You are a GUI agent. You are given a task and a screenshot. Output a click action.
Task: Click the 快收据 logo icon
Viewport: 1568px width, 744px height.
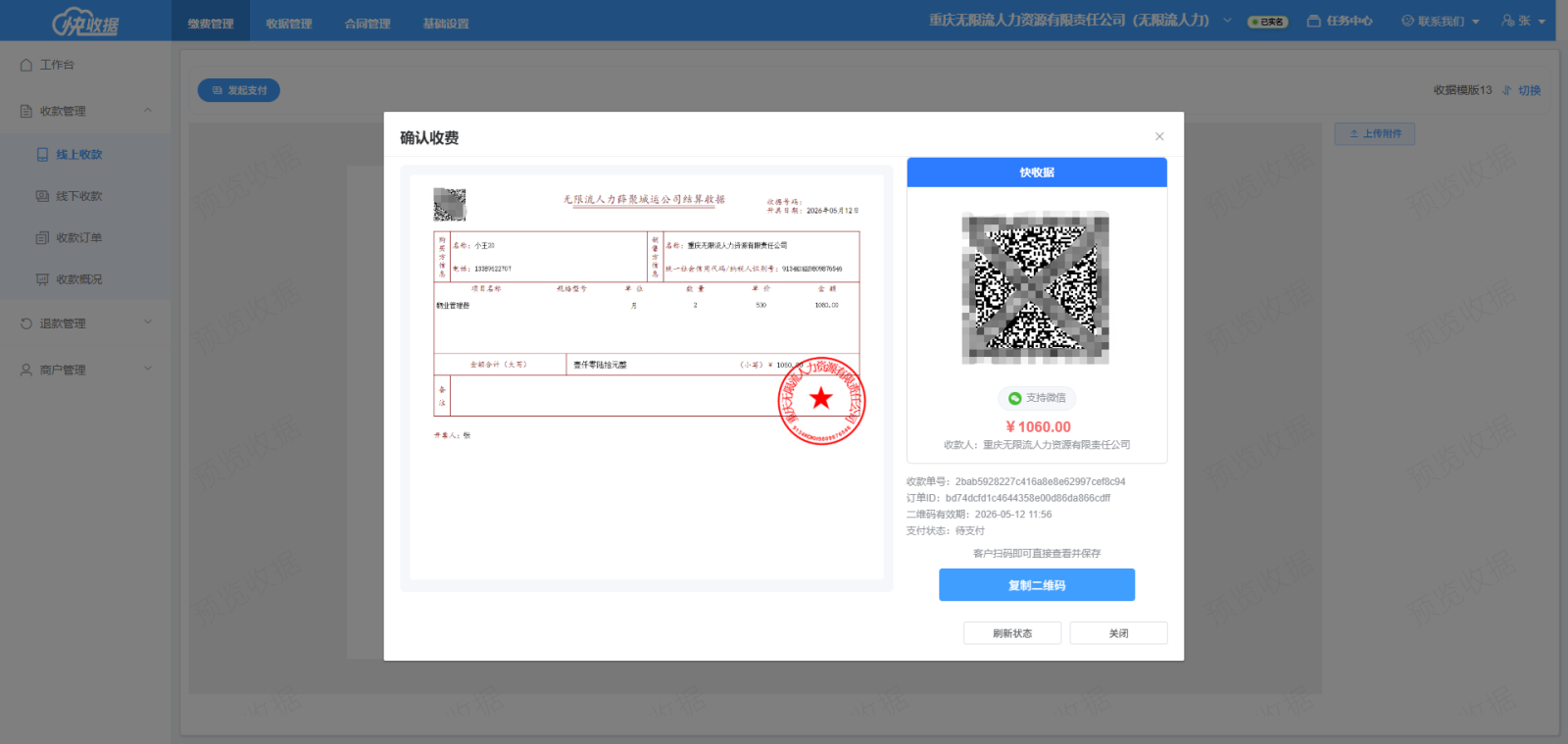[x=86, y=22]
